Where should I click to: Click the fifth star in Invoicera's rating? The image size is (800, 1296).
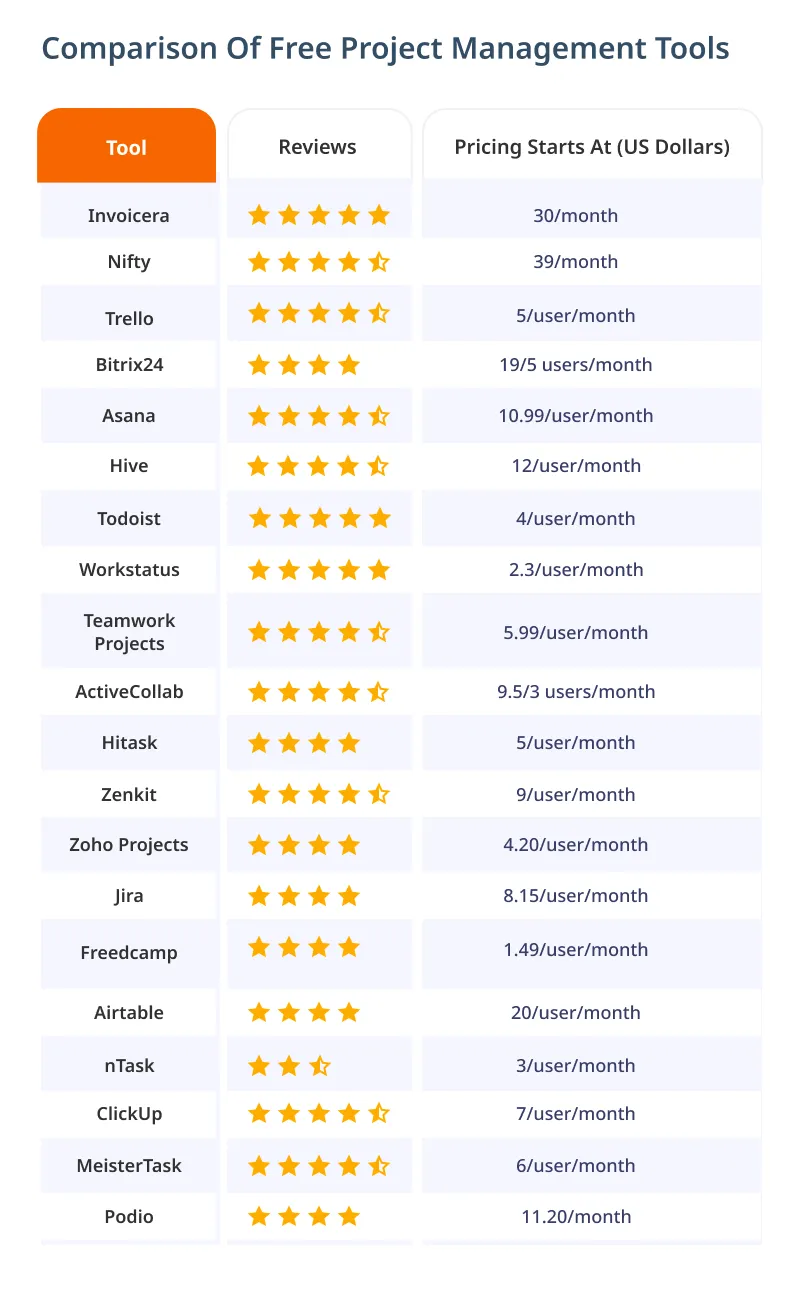point(379,215)
